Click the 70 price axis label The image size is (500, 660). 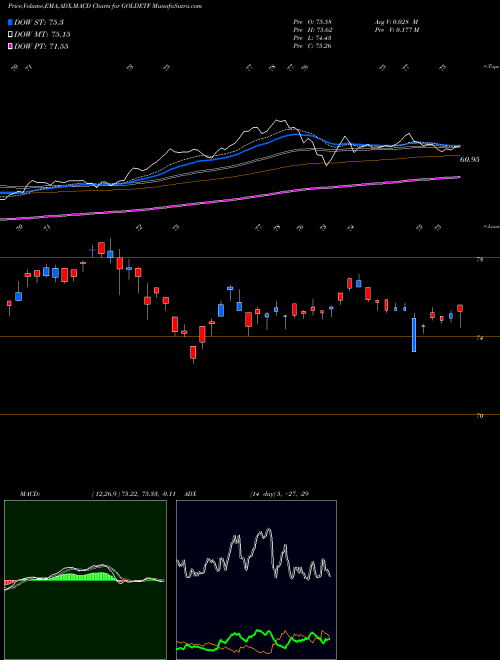tap(480, 416)
